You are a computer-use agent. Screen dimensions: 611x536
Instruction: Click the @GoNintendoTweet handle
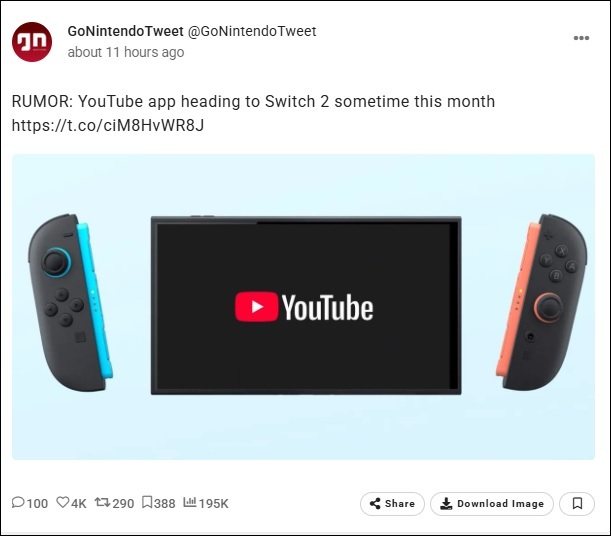coord(252,31)
